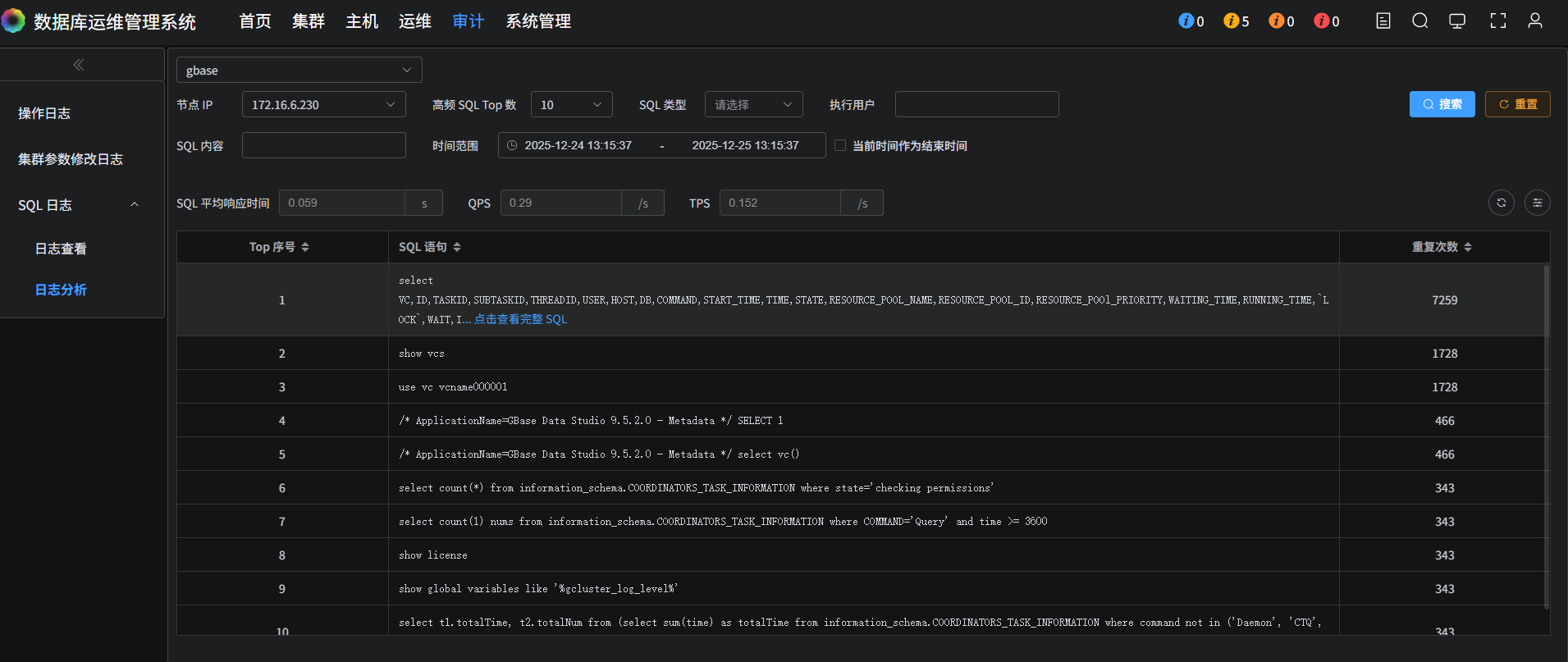Open the monitor screen icon in header
Viewport: 1568px width, 662px height.
pyautogui.click(x=1457, y=21)
